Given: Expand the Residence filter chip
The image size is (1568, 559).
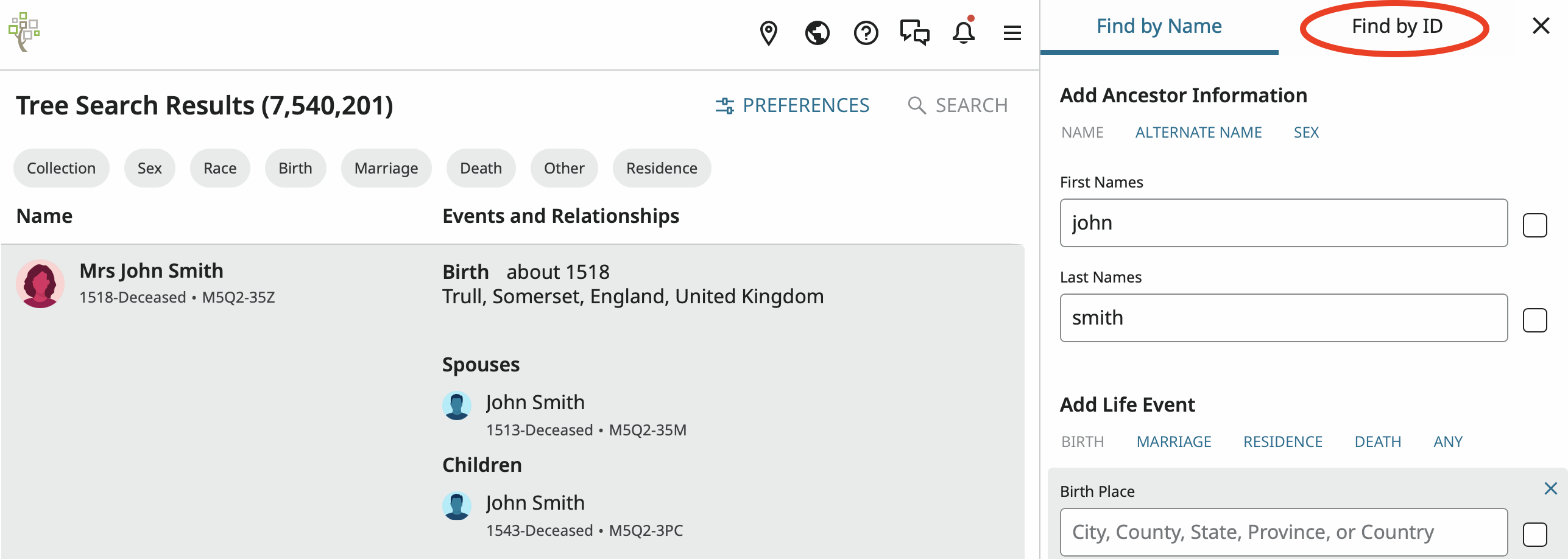Looking at the screenshot, I should (x=662, y=168).
